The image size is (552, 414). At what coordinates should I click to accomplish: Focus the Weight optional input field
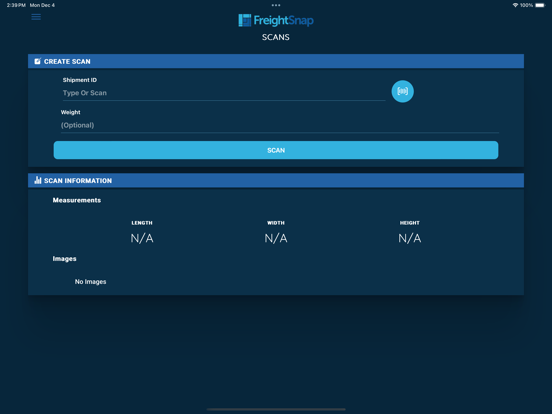(280, 125)
